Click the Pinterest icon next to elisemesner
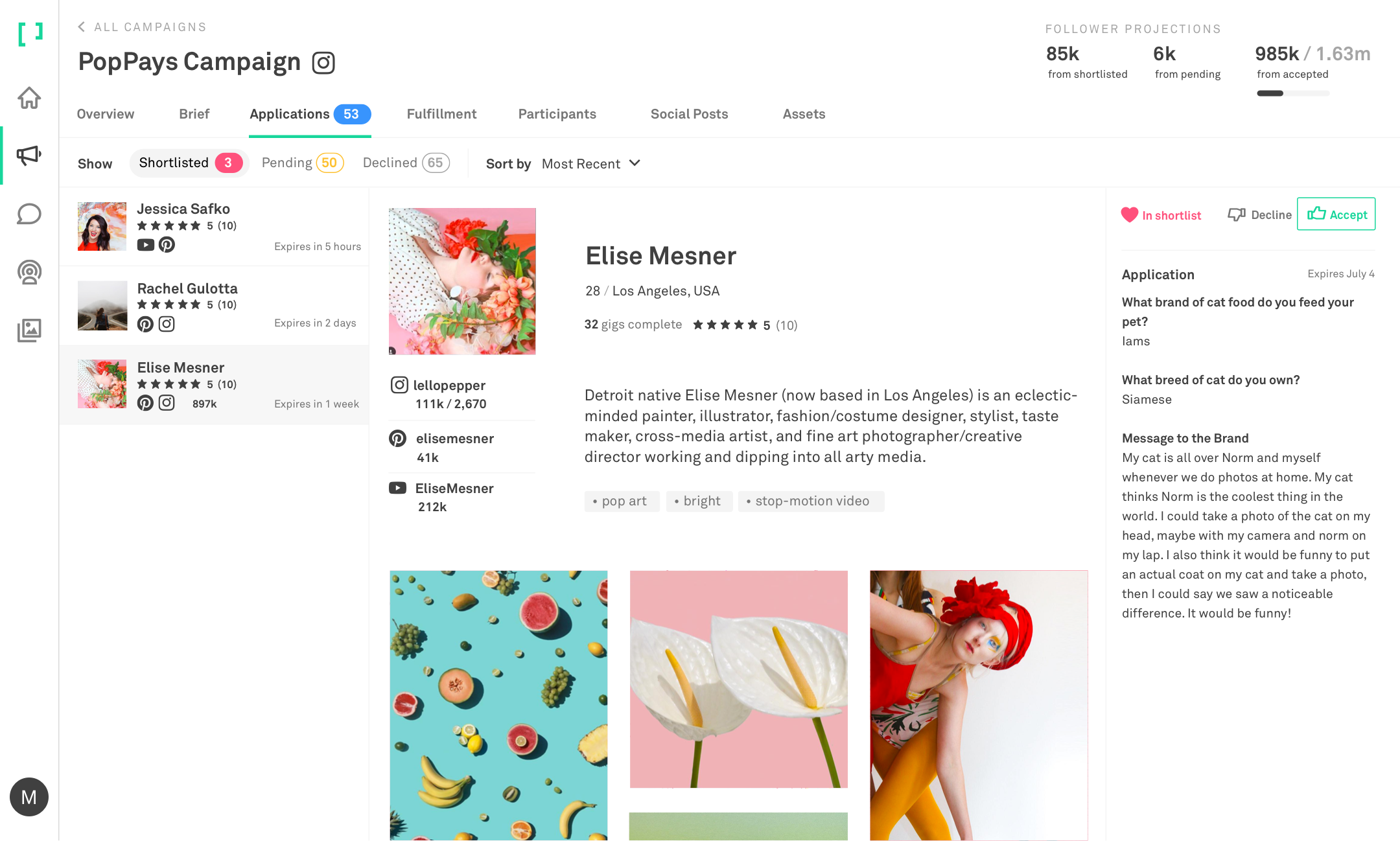The width and height of the screenshot is (1400, 841). point(398,439)
